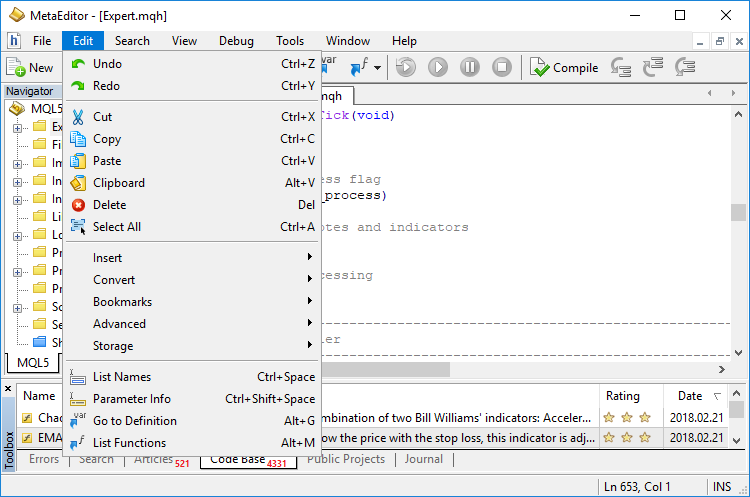The height and width of the screenshot is (497, 750).
Task: Click the red Delete icon
Action: [x=78, y=205]
